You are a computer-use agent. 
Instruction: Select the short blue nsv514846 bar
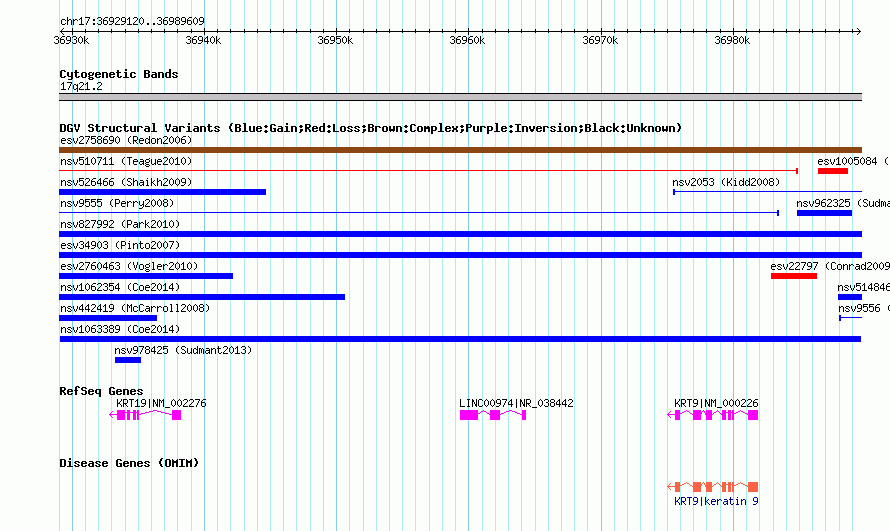850,297
